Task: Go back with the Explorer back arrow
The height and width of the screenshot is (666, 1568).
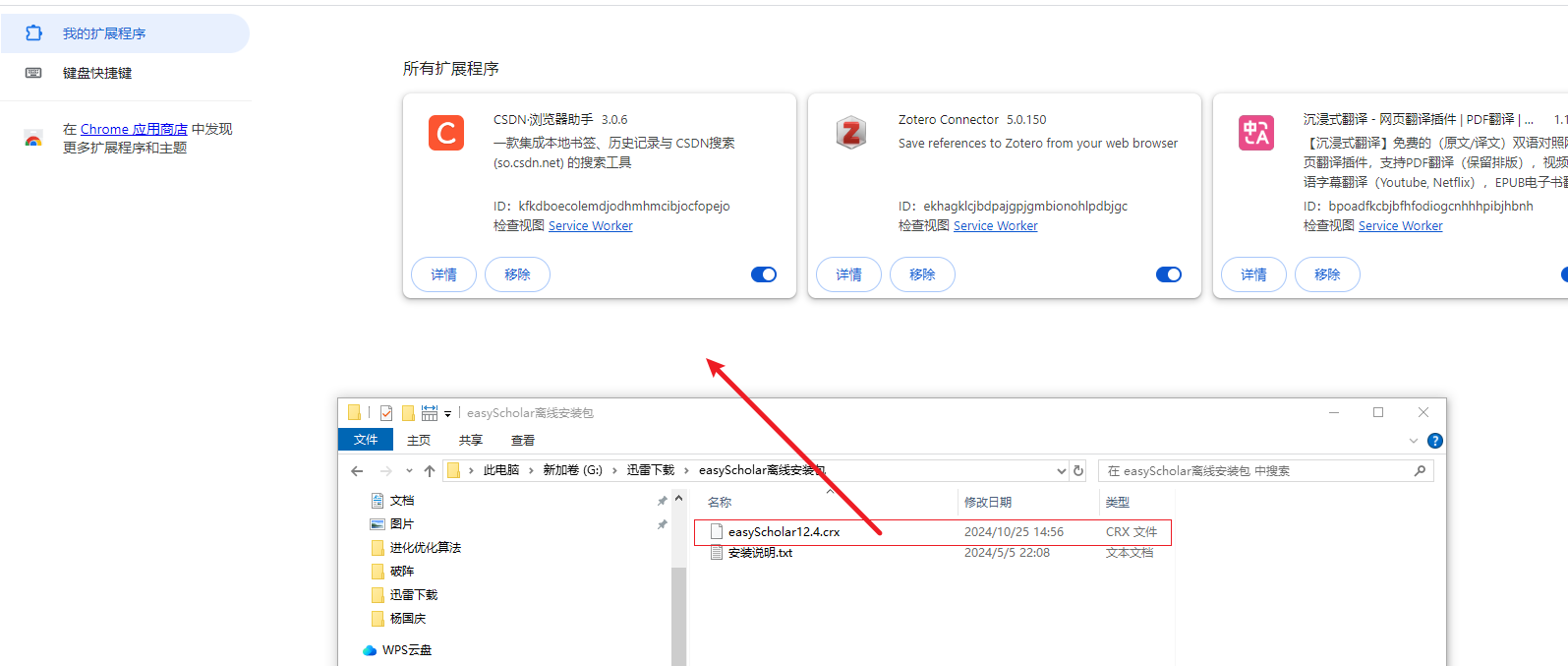Action: point(357,471)
